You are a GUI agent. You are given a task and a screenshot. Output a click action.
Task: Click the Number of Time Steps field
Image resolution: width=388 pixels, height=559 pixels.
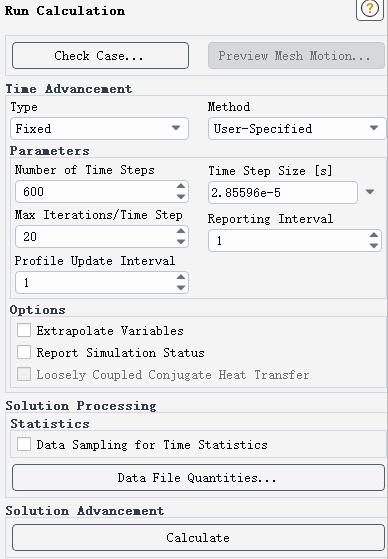pos(102,191)
